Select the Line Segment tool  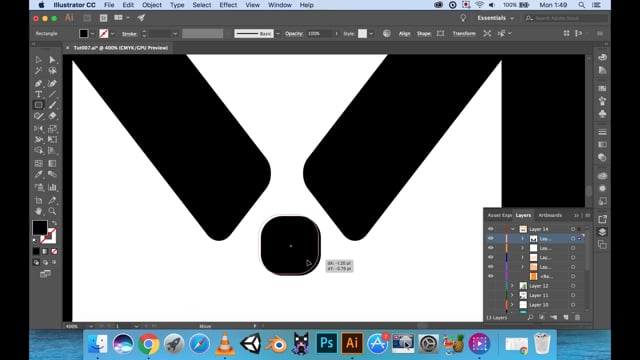[52, 94]
